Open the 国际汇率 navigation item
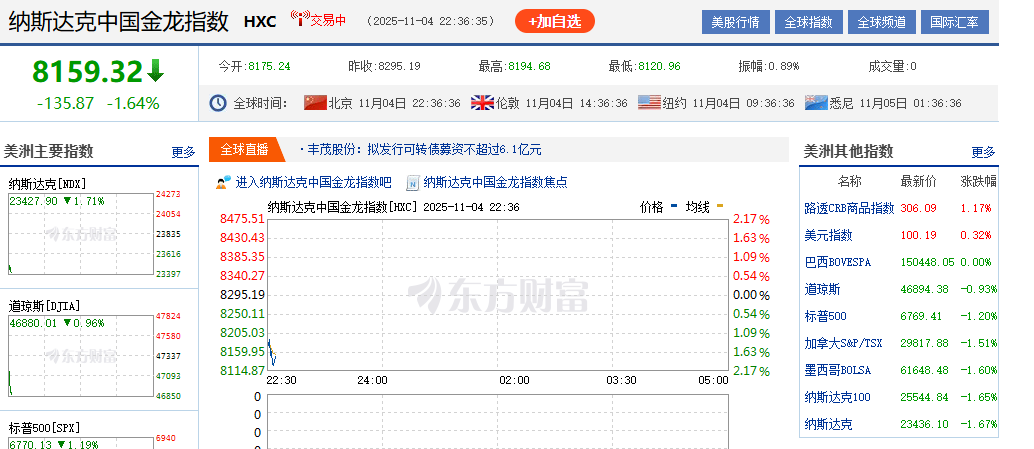Image resolution: width=1034 pixels, height=449 pixels. (x=953, y=22)
